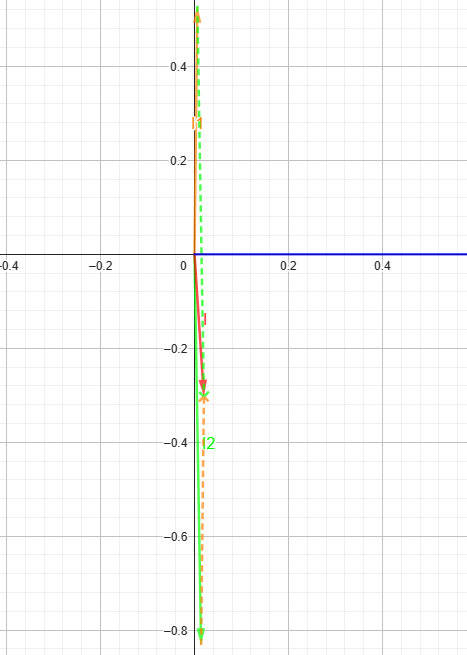Click the red vector I arrowhead
Viewport: 467px width, 655px height.
tap(203, 386)
